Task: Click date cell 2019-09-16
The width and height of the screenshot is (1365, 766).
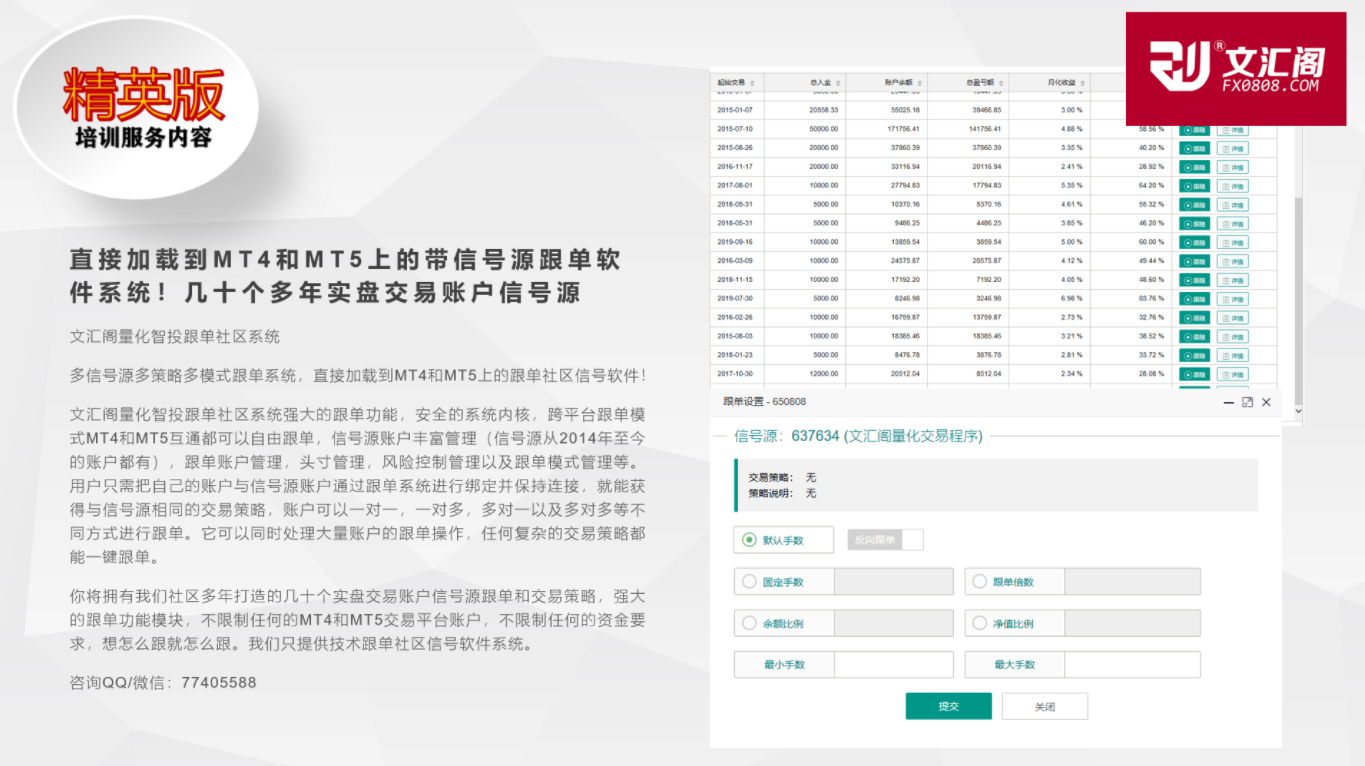Action: coord(735,242)
